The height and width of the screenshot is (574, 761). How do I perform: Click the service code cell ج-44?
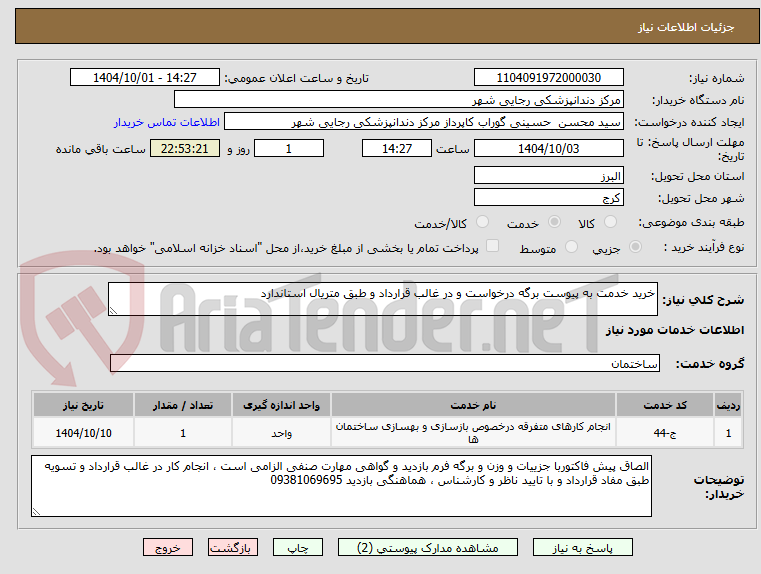[x=665, y=433]
